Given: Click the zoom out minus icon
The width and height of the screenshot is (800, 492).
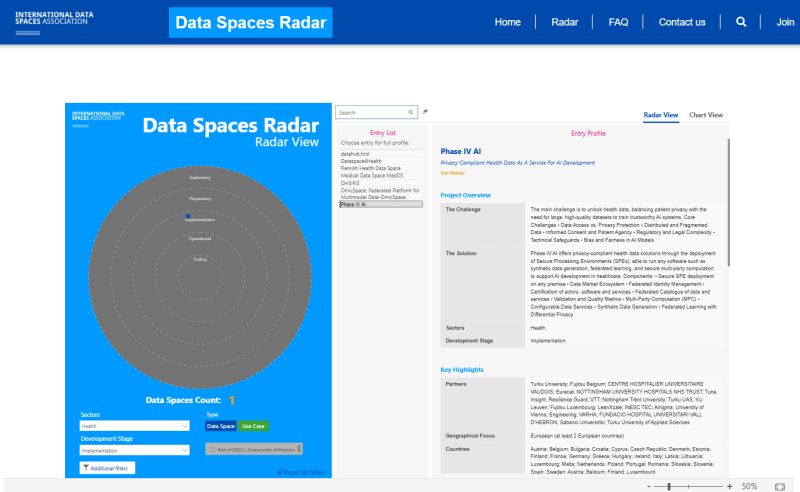Looking at the screenshot, I should point(649,485).
